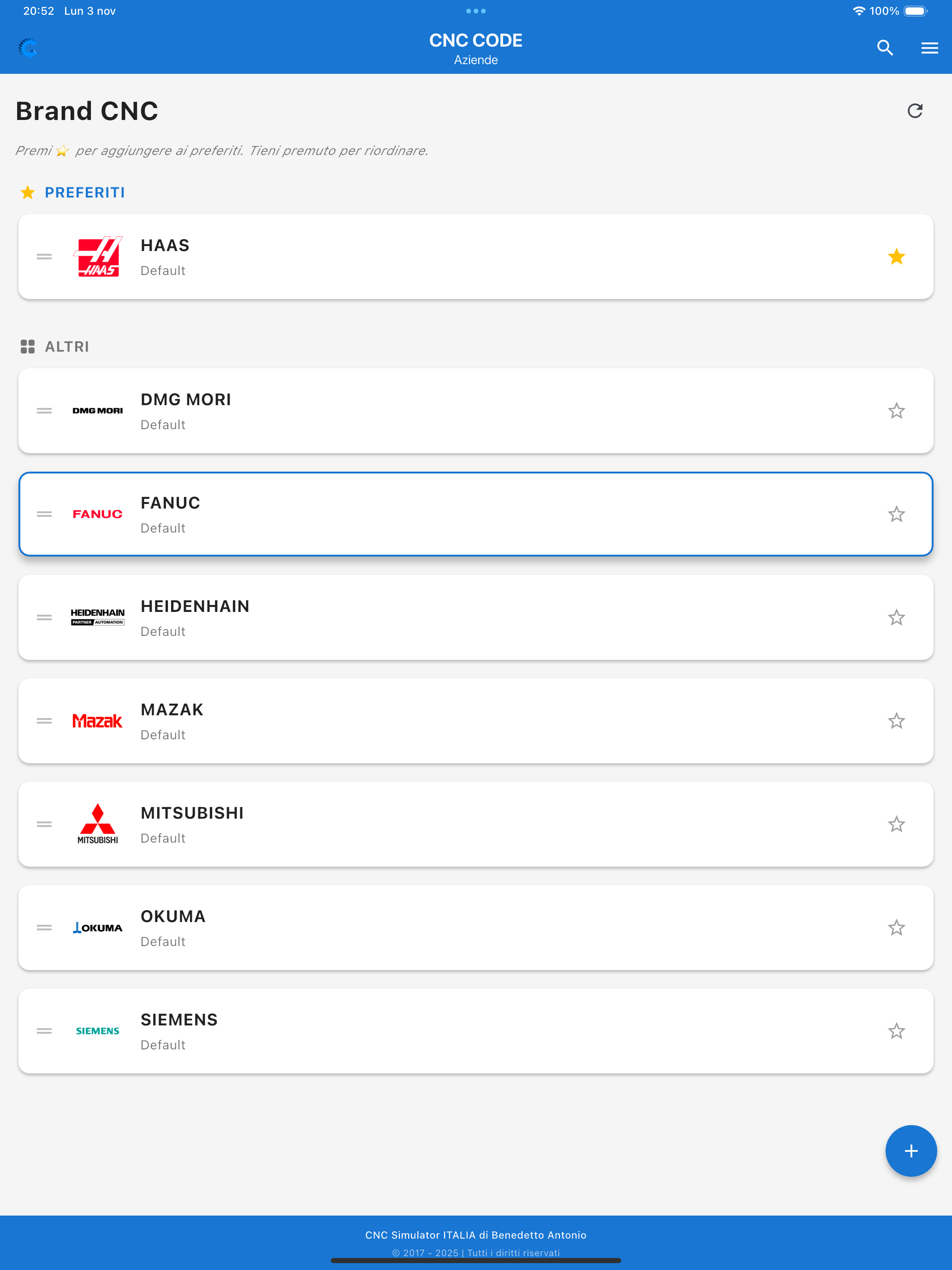Favorite MAZAK with star
952x1270 pixels.
point(896,720)
